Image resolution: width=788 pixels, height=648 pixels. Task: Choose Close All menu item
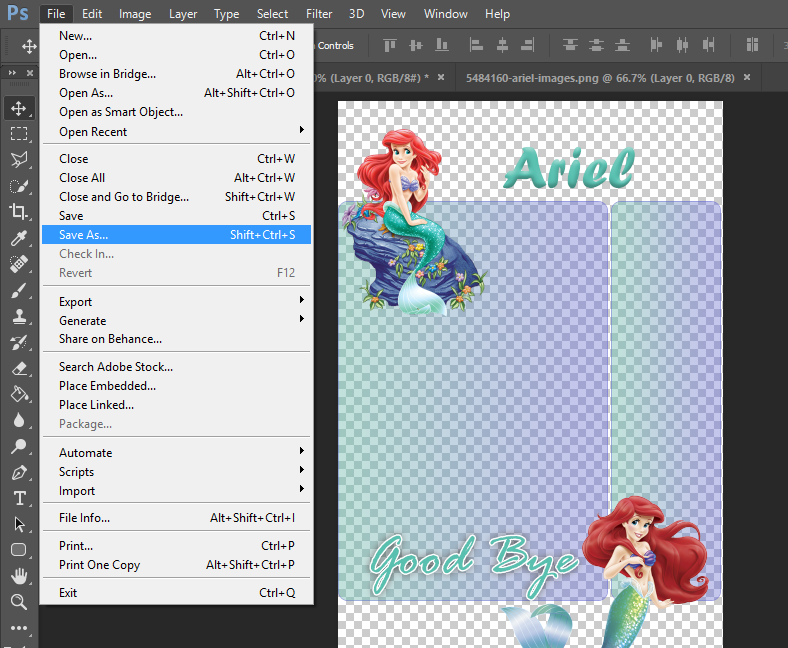[x=176, y=178]
